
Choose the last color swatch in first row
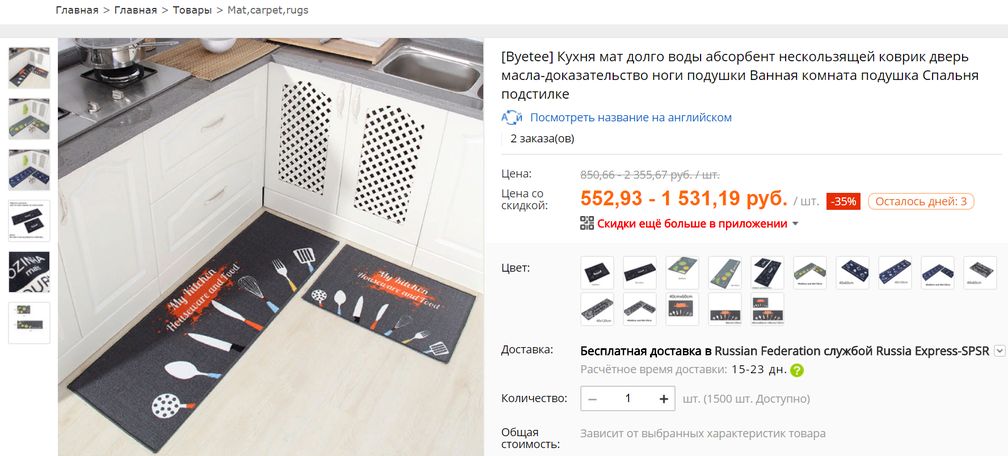980,273
